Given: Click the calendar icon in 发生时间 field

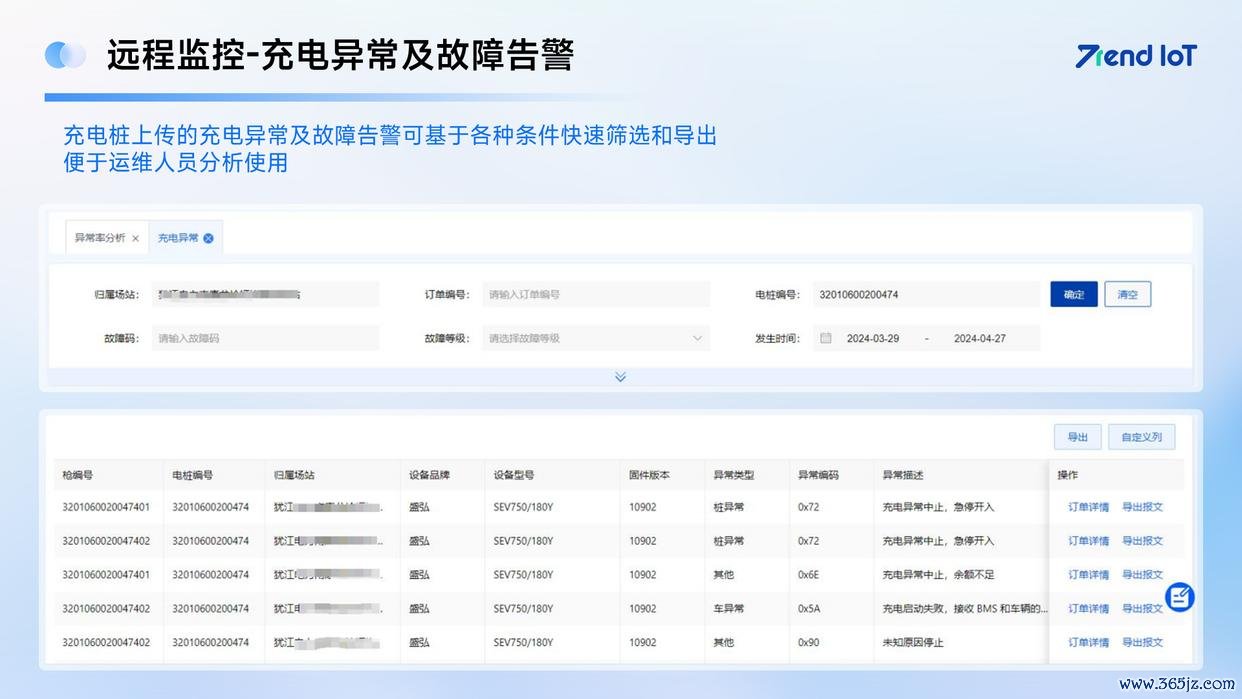Looking at the screenshot, I should pos(826,338).
